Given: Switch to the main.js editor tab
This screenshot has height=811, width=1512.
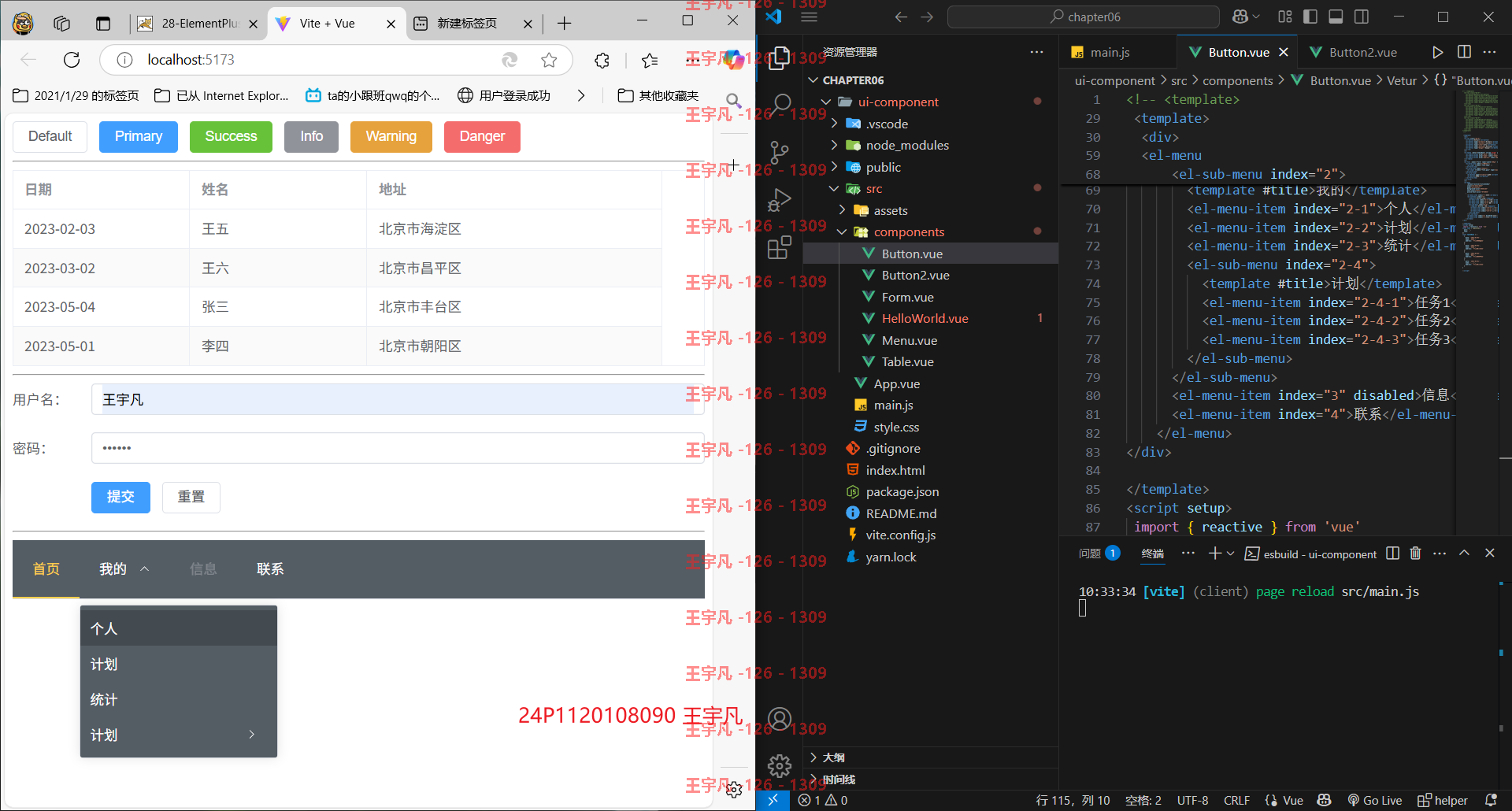Looking at the screenshot, I should click(1110, 52).
